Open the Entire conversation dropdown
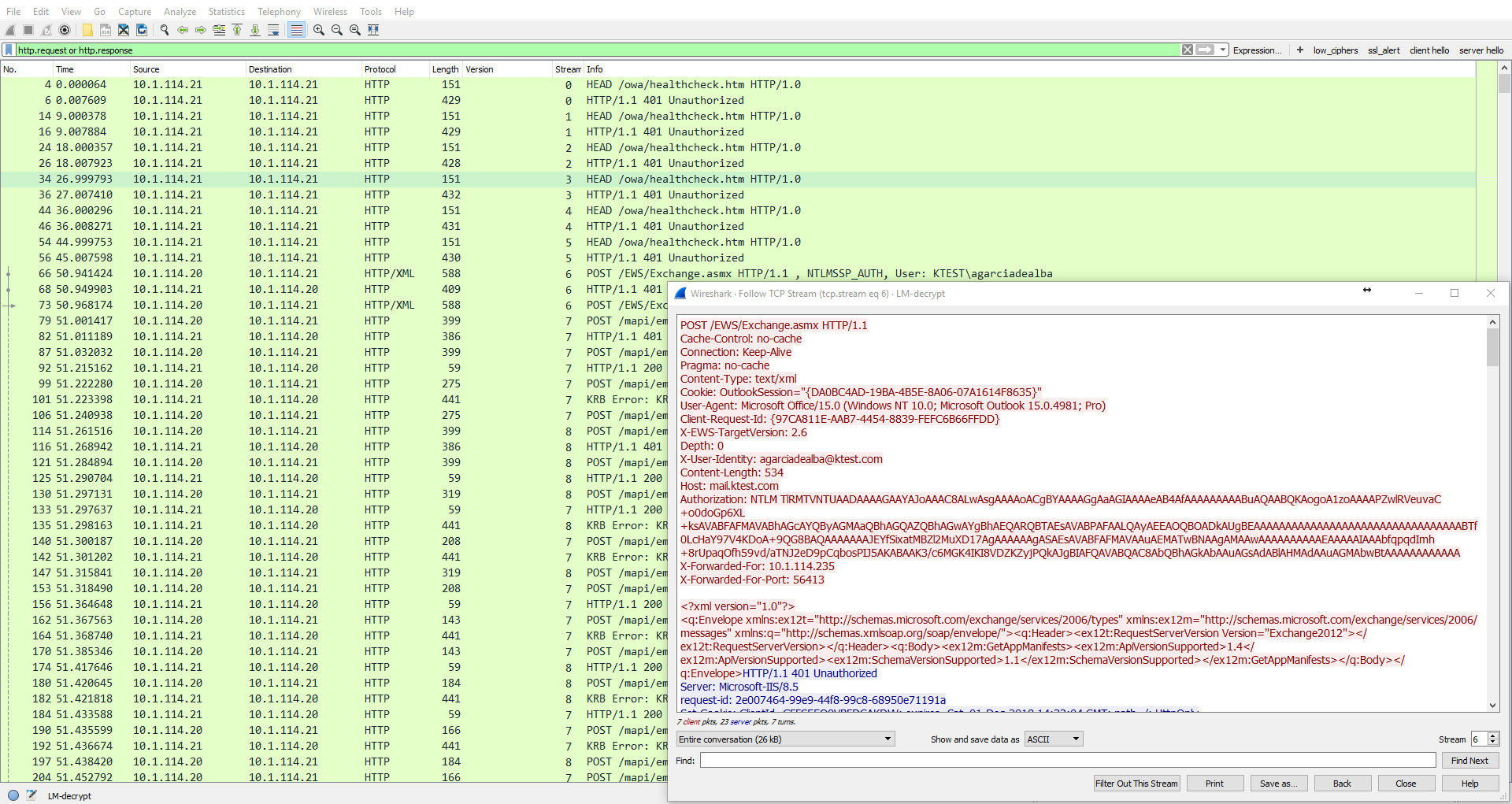The height and width of the screenshot is (804, 1512). coord(785,739)
